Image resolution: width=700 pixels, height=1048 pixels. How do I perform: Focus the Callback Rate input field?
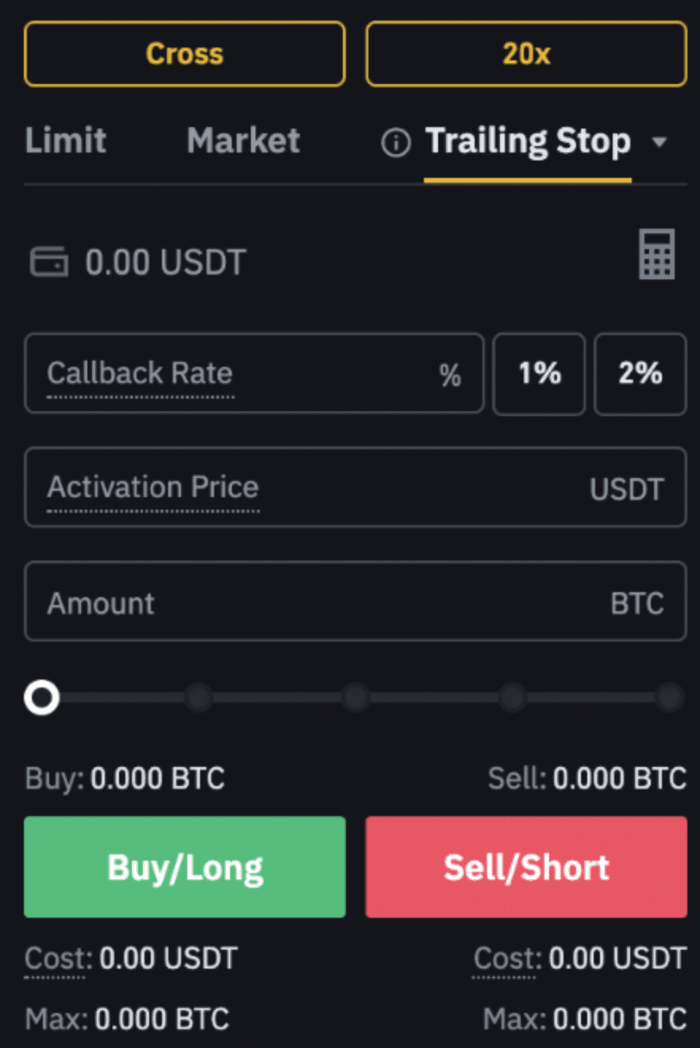point(254,374)
